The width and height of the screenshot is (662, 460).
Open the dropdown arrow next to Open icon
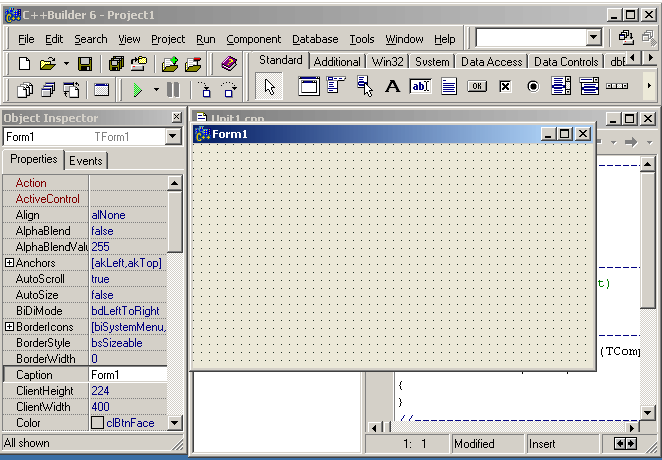66,64
